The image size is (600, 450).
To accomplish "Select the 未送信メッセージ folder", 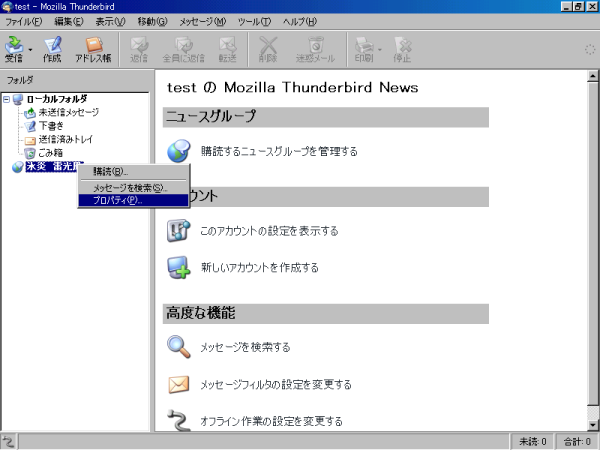I will [x=68, y=112].
